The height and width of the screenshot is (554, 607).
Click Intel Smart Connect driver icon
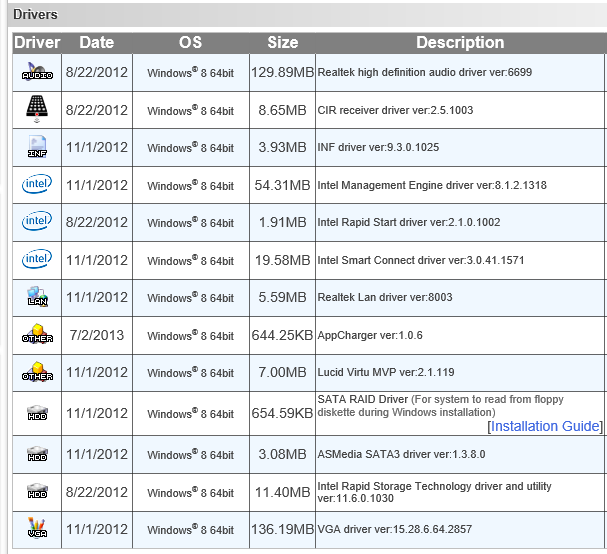[37, 259]
